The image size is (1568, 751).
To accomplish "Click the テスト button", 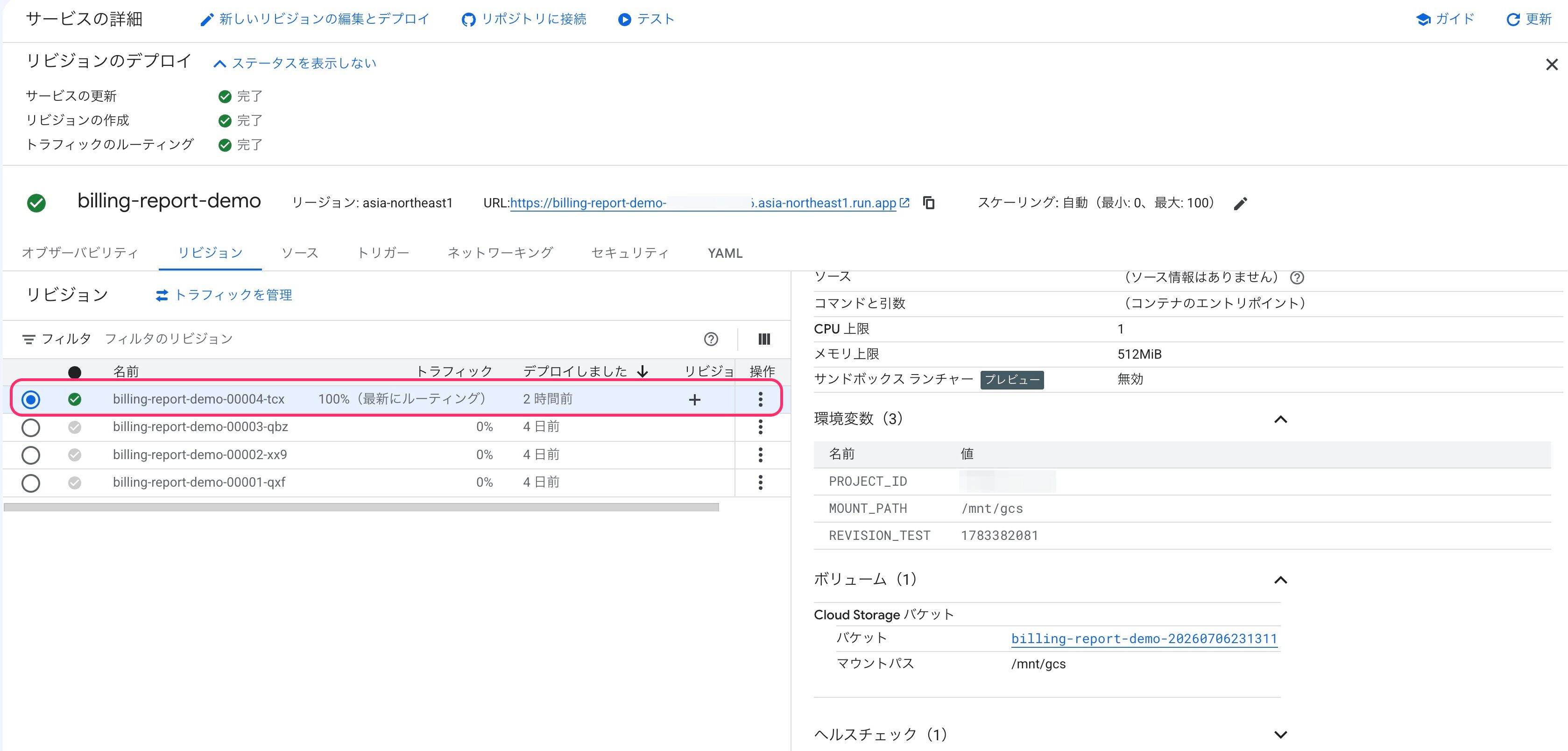I will coord(646,20).
